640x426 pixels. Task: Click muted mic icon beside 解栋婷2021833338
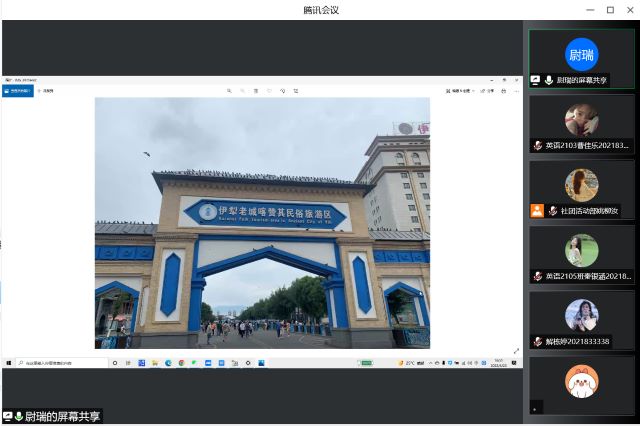pos(538,342)
